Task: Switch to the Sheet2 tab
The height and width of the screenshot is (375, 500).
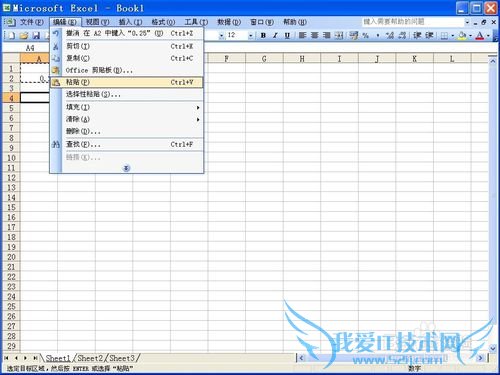Action: [90, 358]
